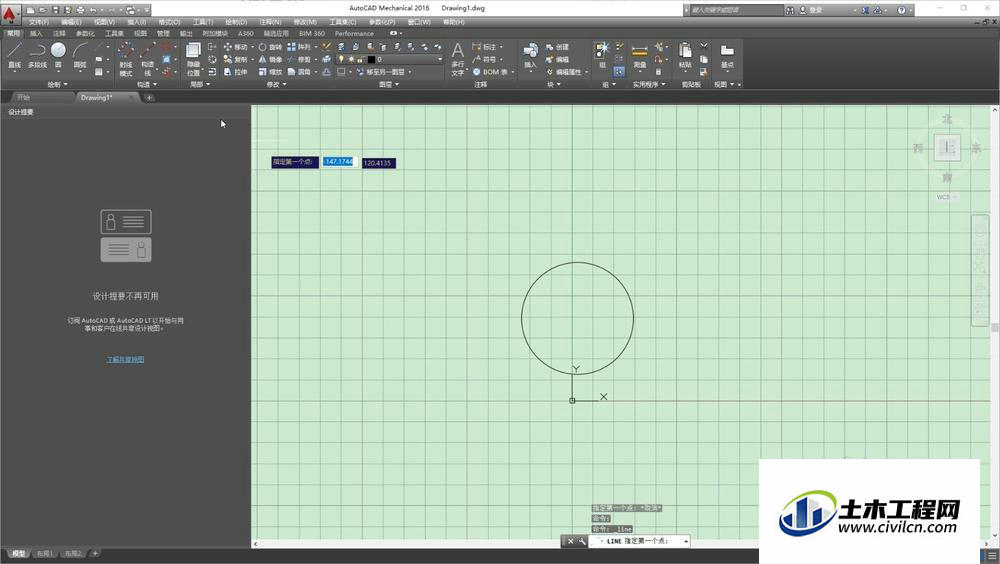This screenshot has height=564, width=1000.
Task: Toggle layer lock icon in layer box
Action: point(360,59)
